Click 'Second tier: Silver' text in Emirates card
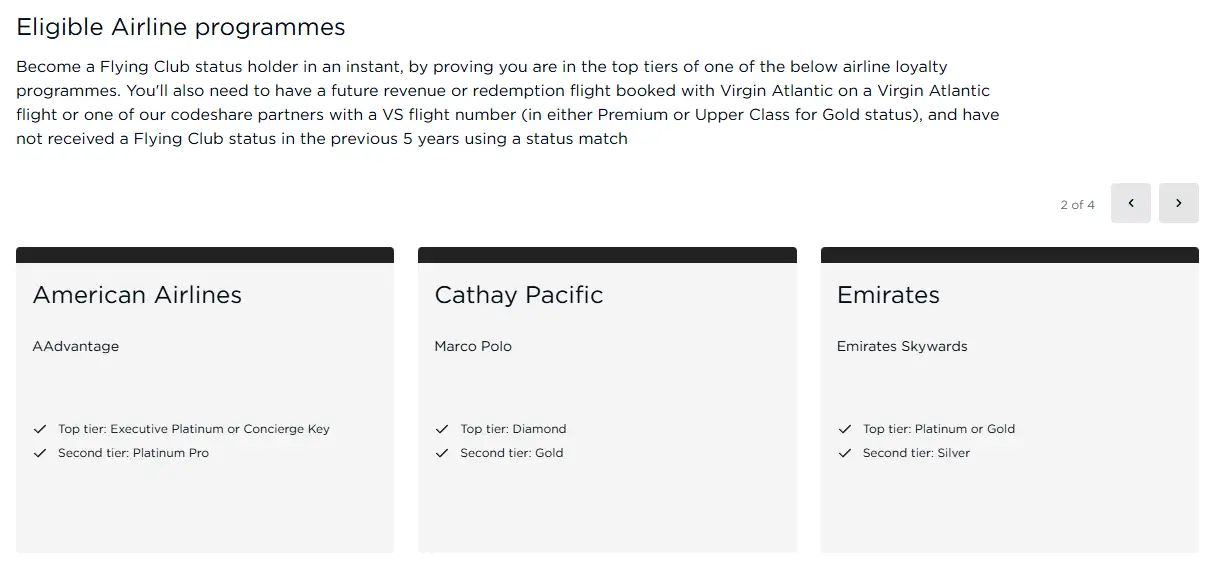 [916, 453]
